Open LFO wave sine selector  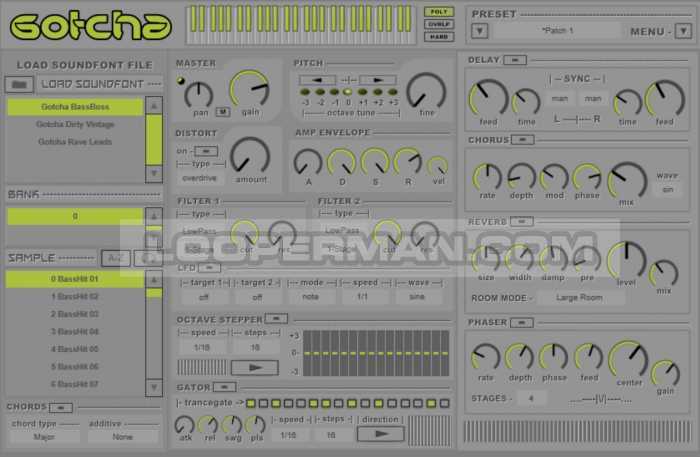(417, 297)
